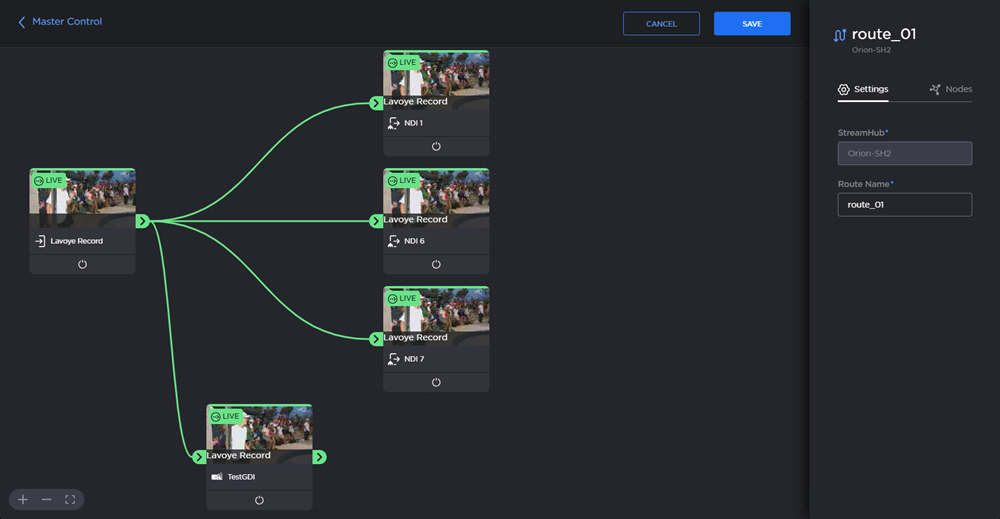Viewport: 1000px width, 519px height.
Task: Click the Cancel button
Action: tap(661, 24)
